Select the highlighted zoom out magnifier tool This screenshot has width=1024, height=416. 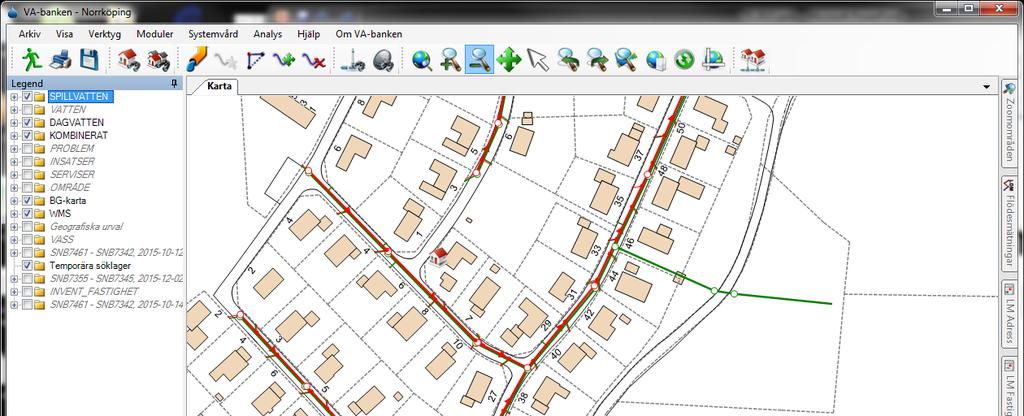tap(479, 60)
